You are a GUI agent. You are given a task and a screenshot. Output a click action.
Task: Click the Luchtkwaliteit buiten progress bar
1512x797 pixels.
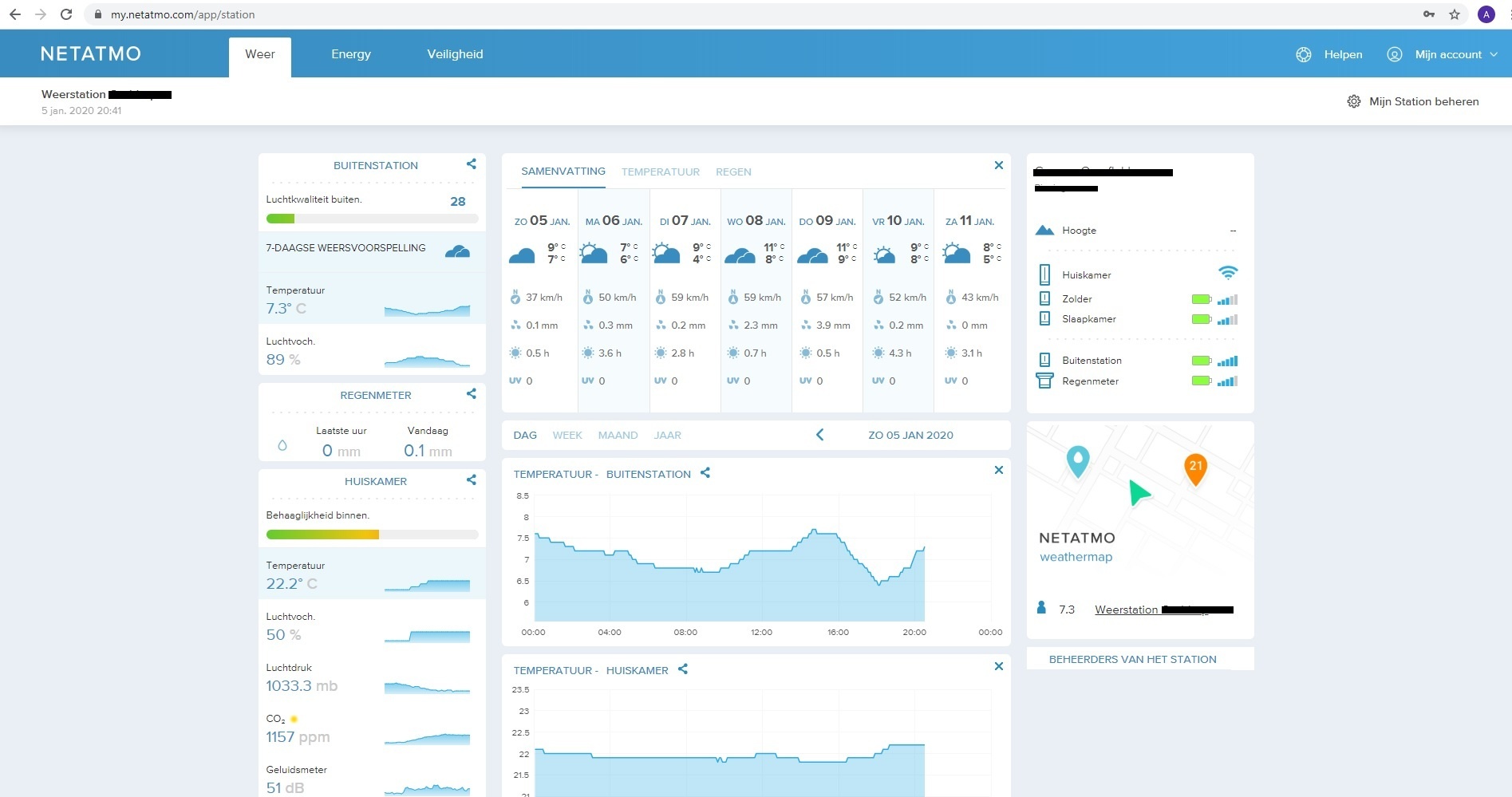(x=372, y=219)
